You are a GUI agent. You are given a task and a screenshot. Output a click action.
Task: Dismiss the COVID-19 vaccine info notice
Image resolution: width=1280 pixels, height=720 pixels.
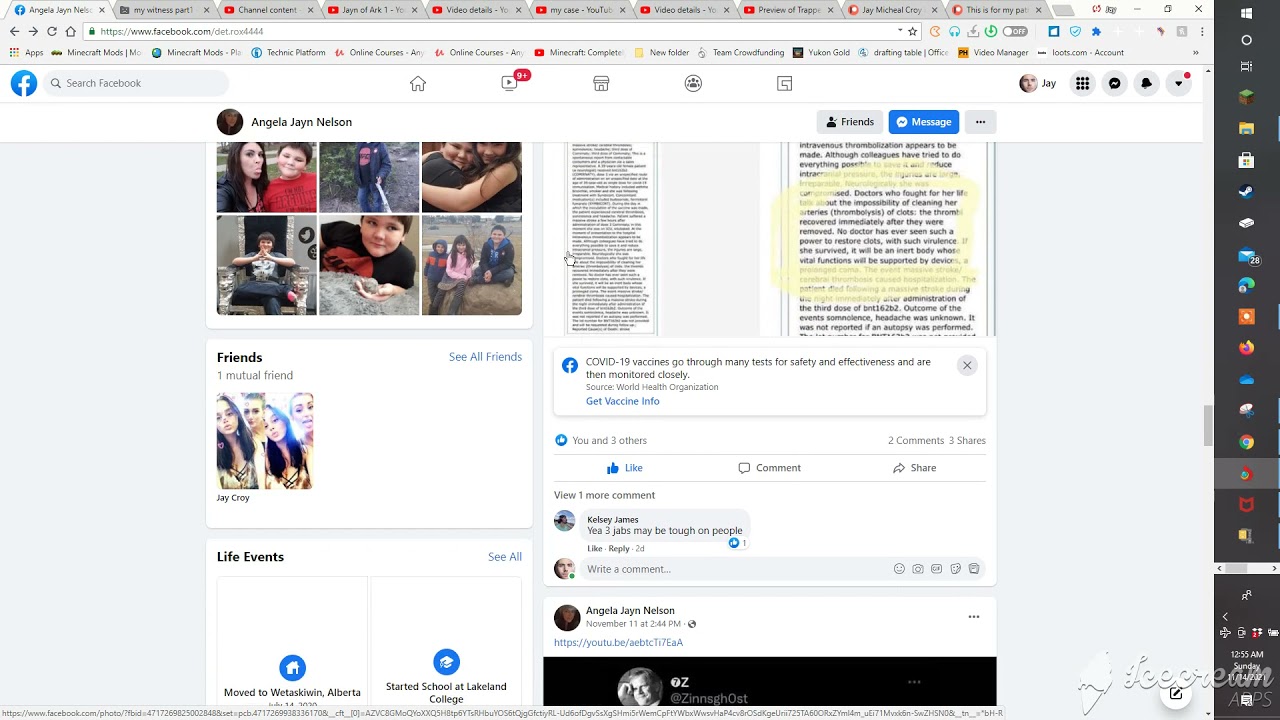[x=967, y=365]
